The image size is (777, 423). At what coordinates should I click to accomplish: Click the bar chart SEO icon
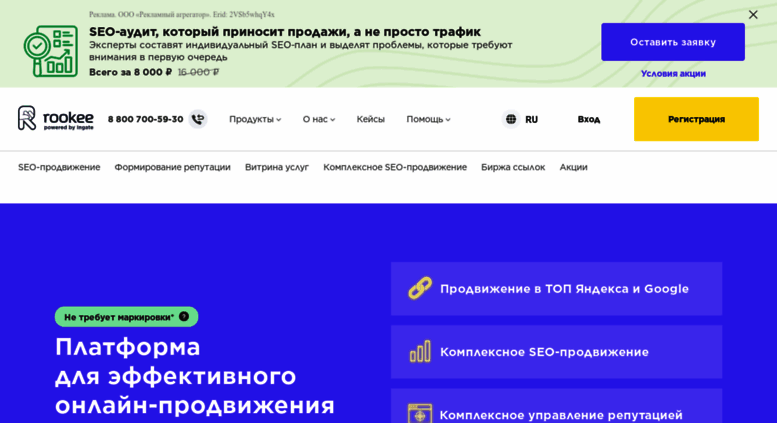tap(420, 352)
